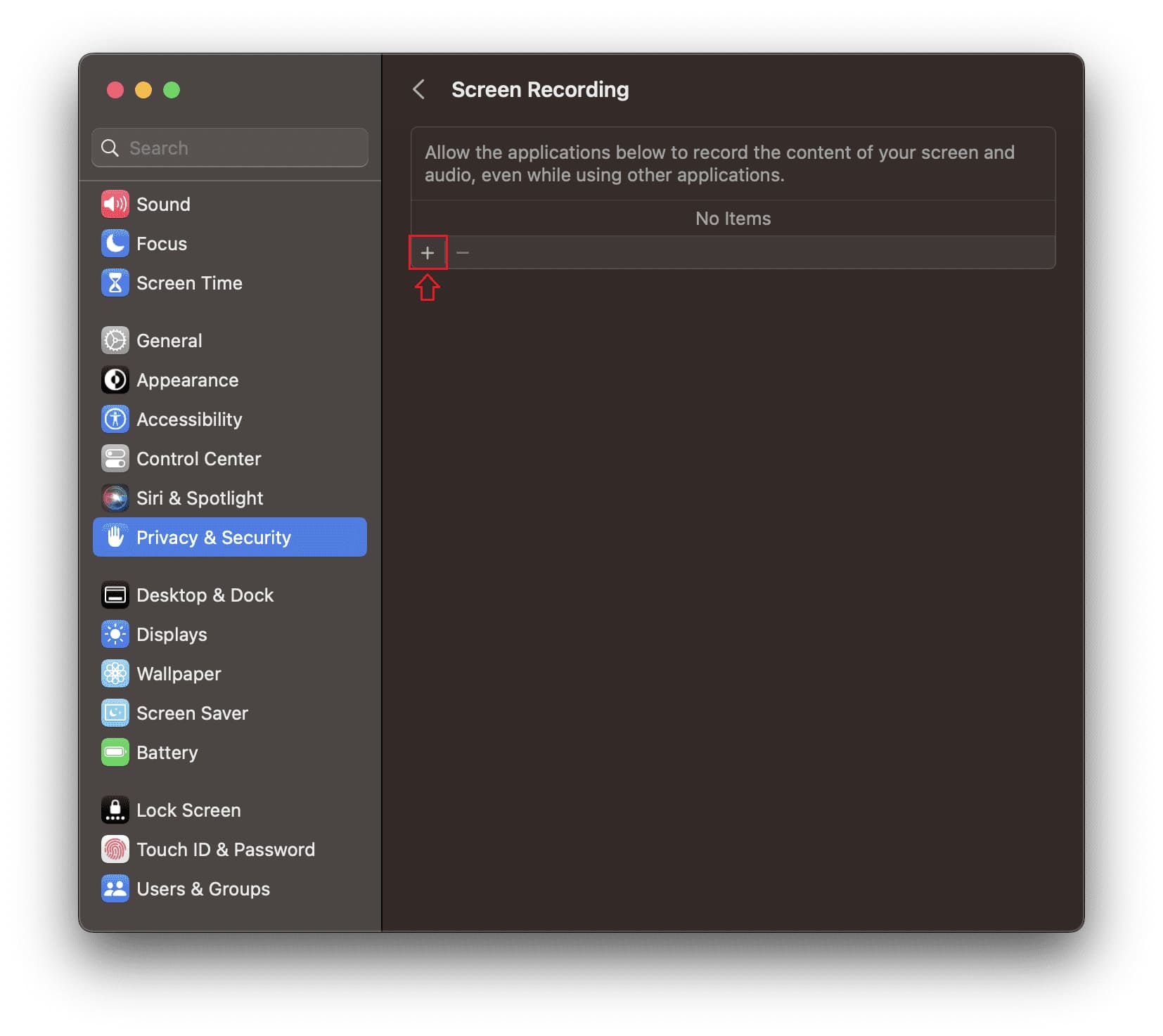Click the Touch ID fingerprint icon
This screenshot has height=1036, width=1163.
[x=115, y=849]
